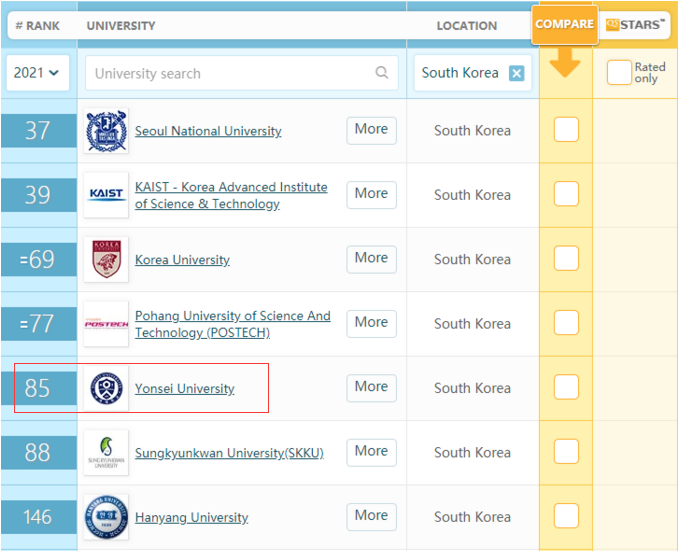Click rank 37 cell

pos(38,130)
